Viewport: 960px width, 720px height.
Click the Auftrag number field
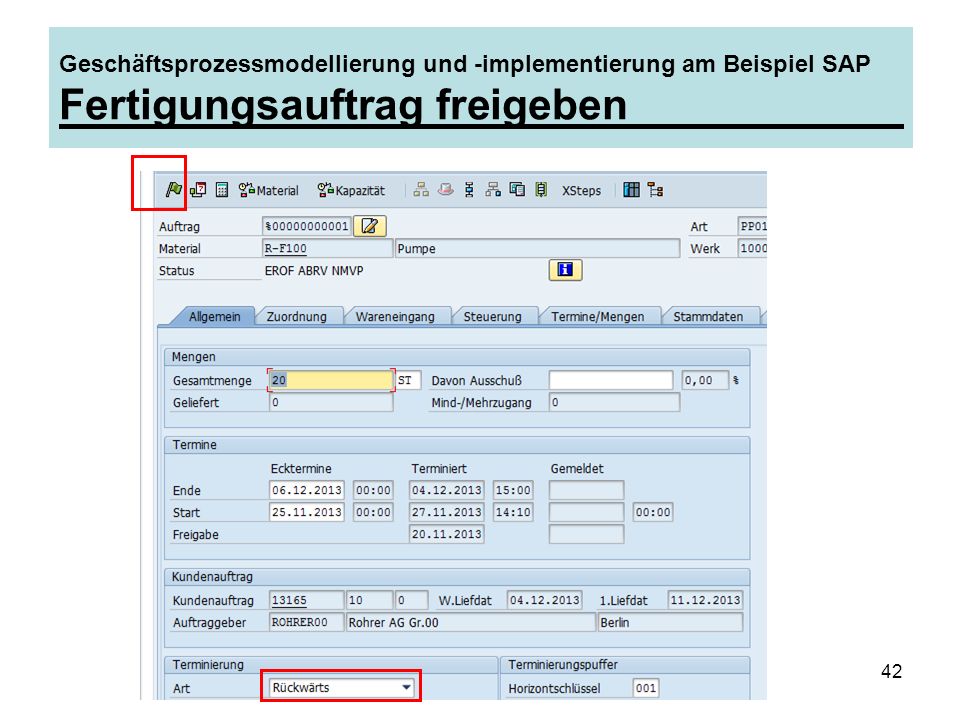[307, 227]
